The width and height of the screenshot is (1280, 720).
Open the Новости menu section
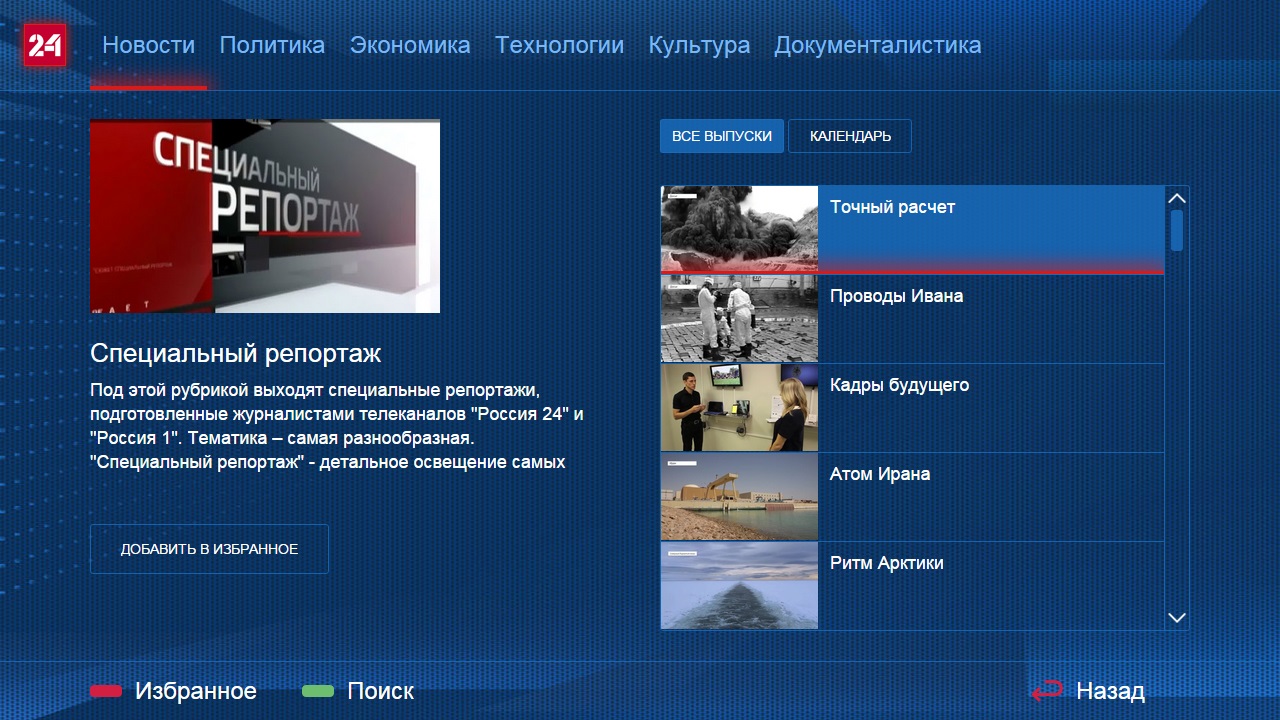[x=148, y=45]
